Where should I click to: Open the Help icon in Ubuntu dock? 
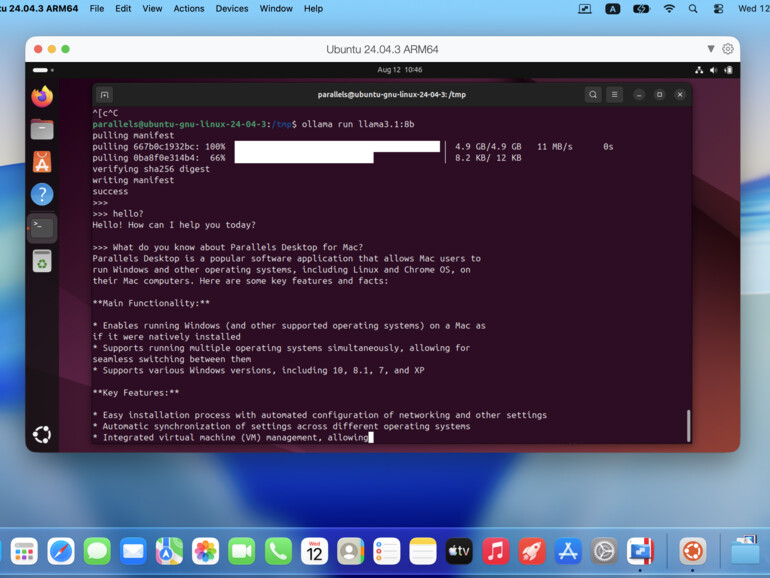point(42,194)
